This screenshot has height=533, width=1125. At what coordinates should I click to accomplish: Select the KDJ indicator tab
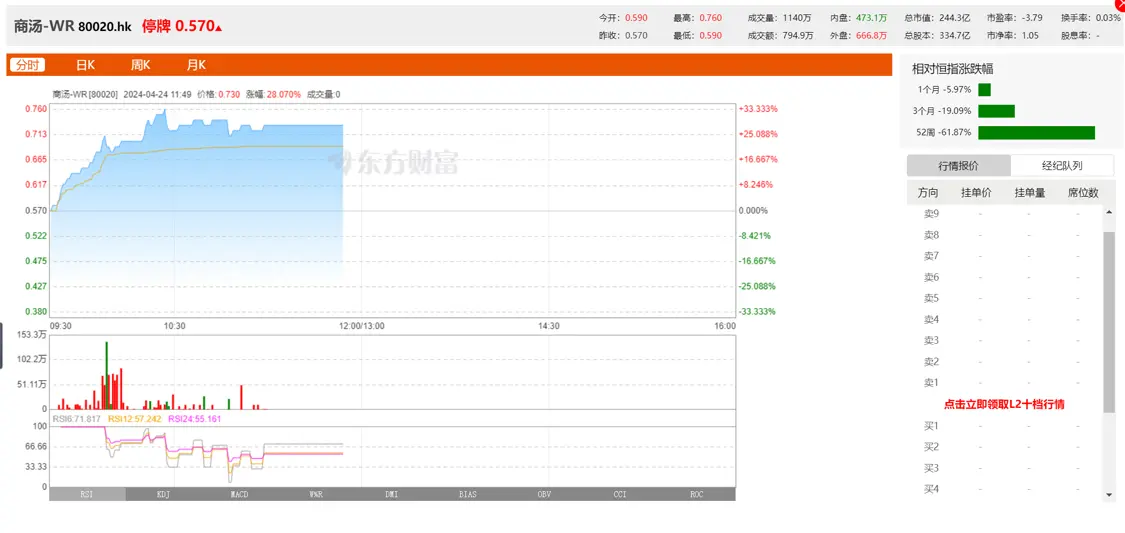pos(164,494)
